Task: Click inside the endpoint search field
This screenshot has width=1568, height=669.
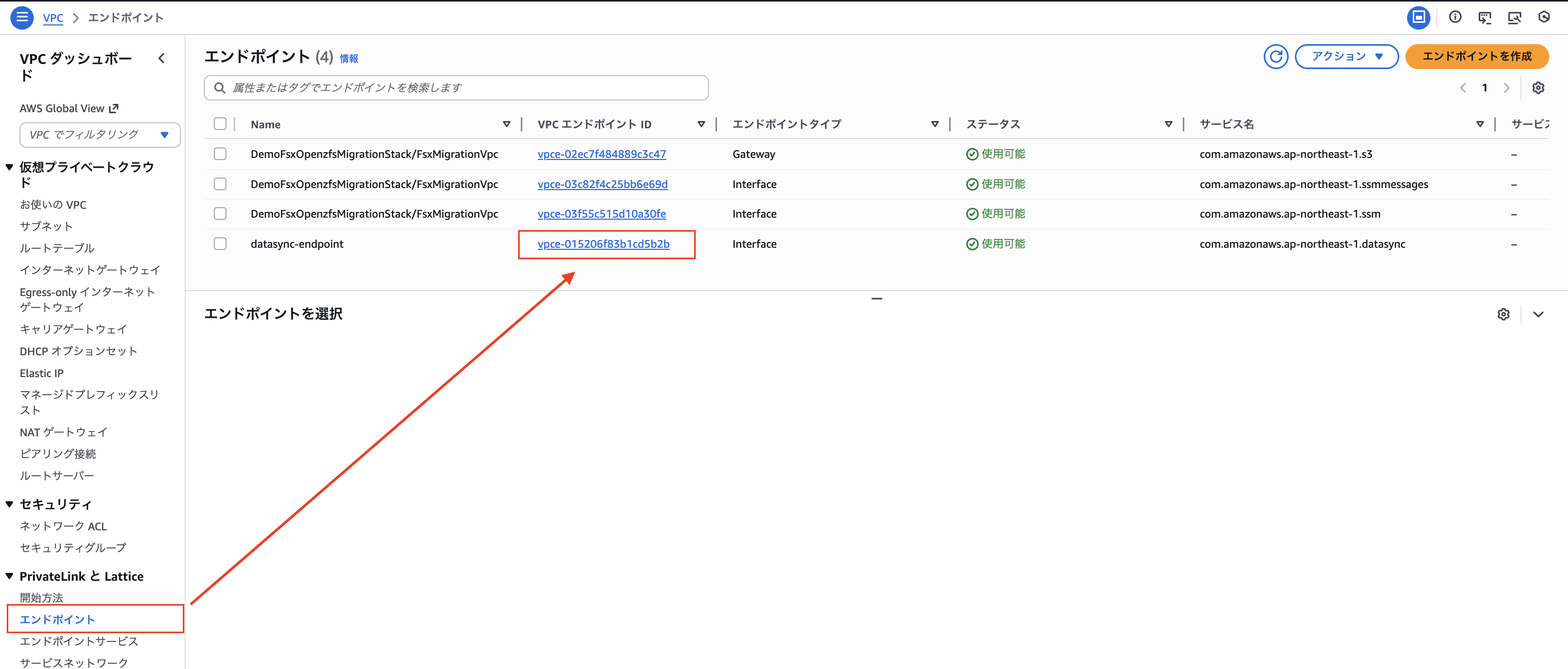Action: [x=456, y=88]
